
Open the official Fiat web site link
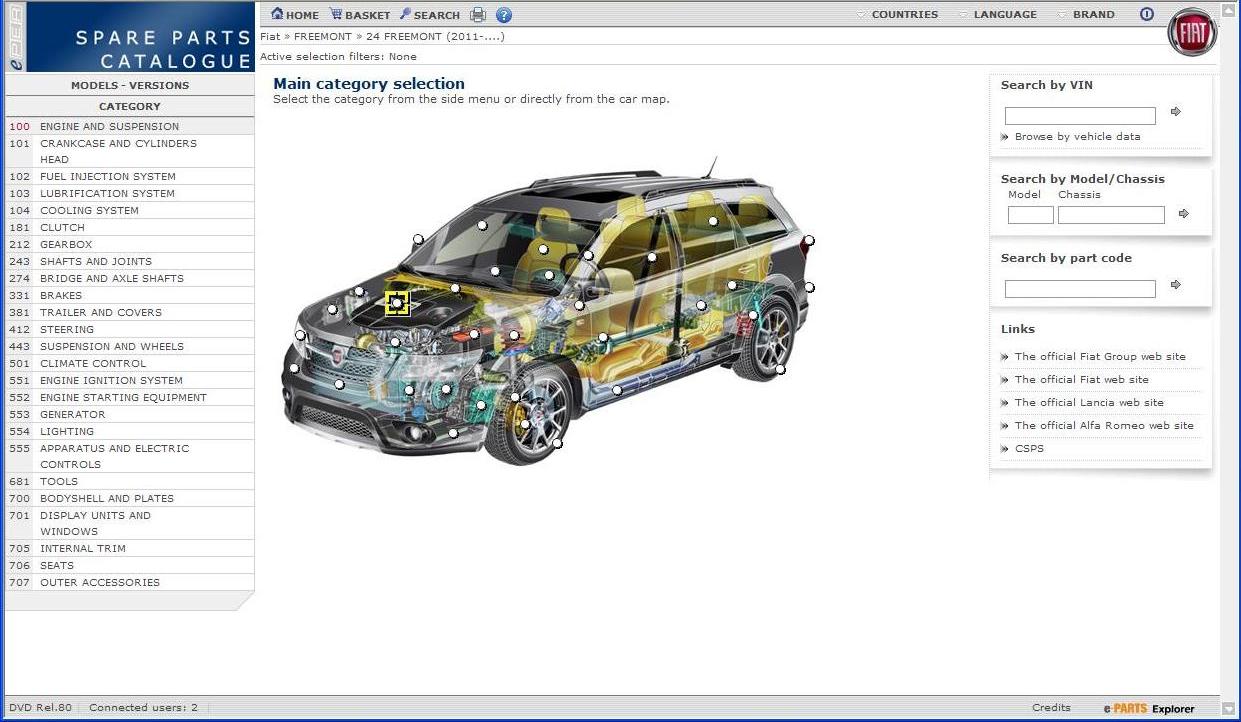[x=1082, y=380]
